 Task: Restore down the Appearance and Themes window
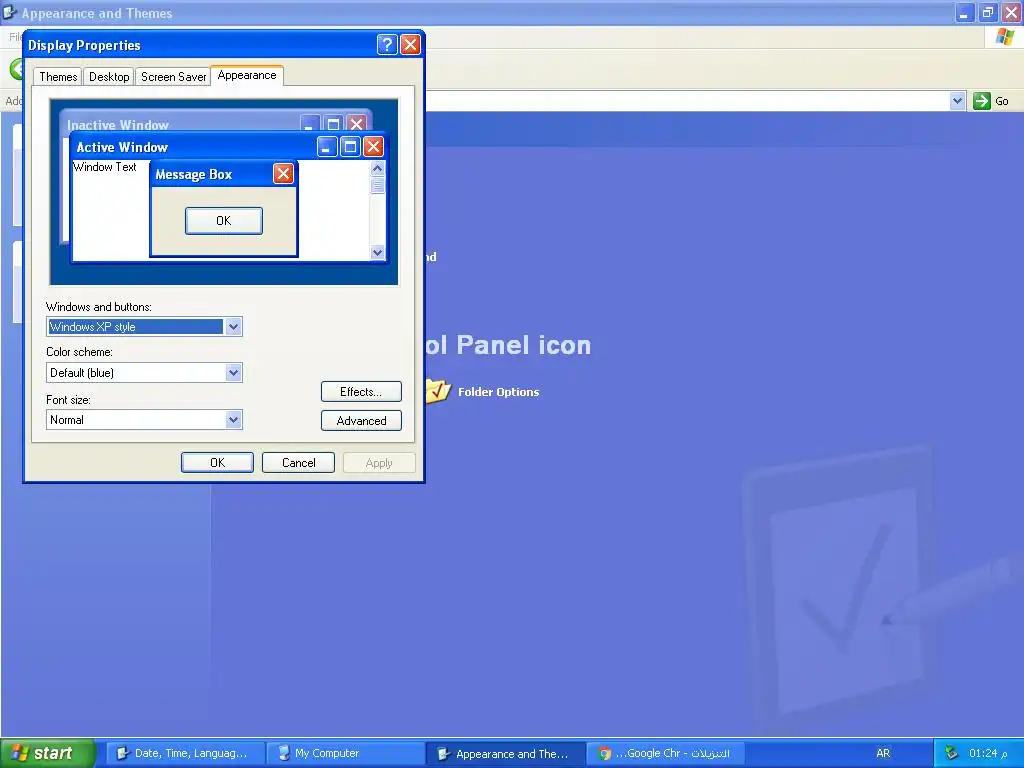coord(988,12)
